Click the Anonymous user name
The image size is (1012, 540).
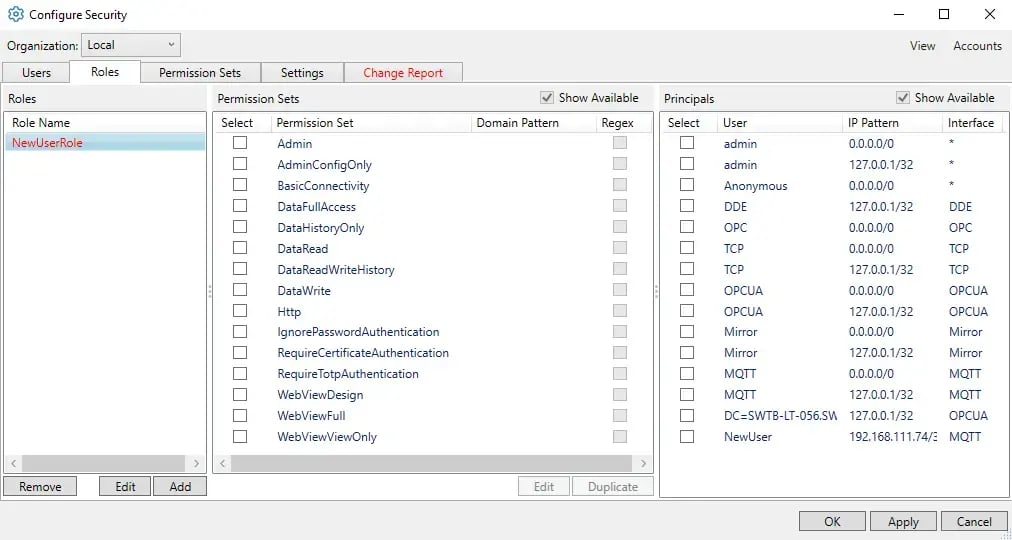click(x=755, y=186)
